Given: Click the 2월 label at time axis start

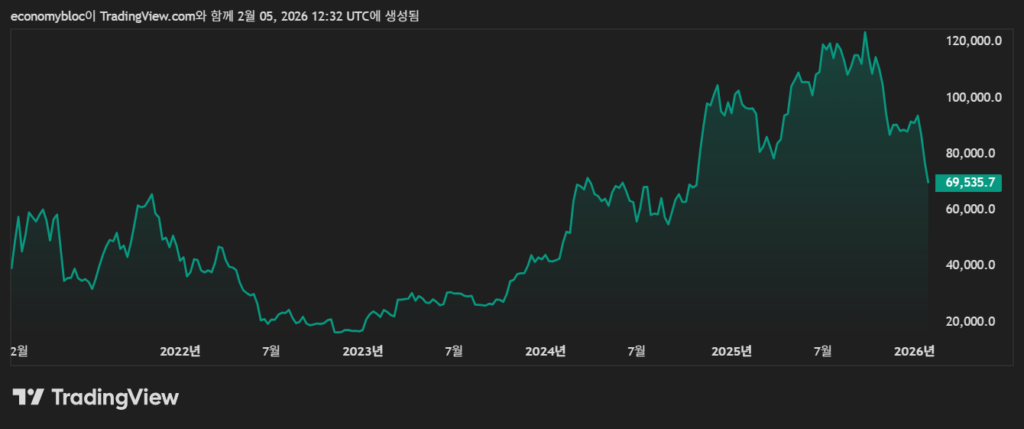Looking at the screenshot, I should pos(19,351).
